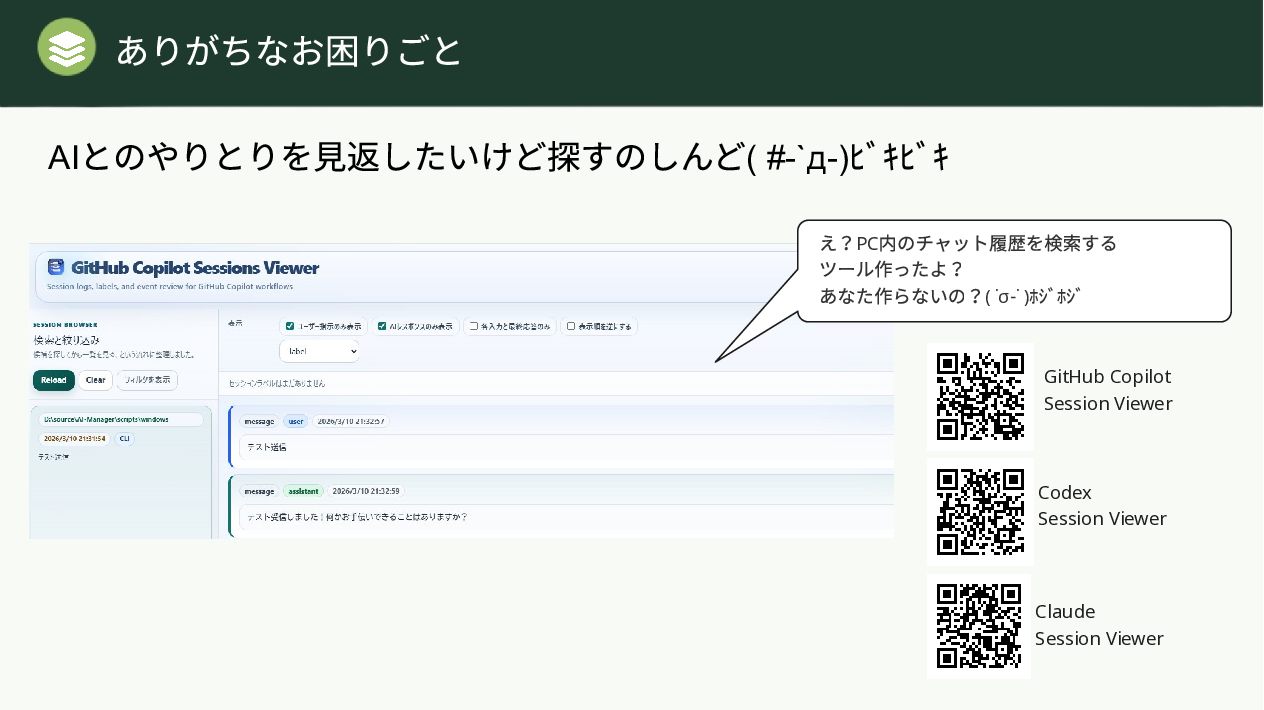Click the ありがちなお困りごと slide title

[x=288, y=50]
